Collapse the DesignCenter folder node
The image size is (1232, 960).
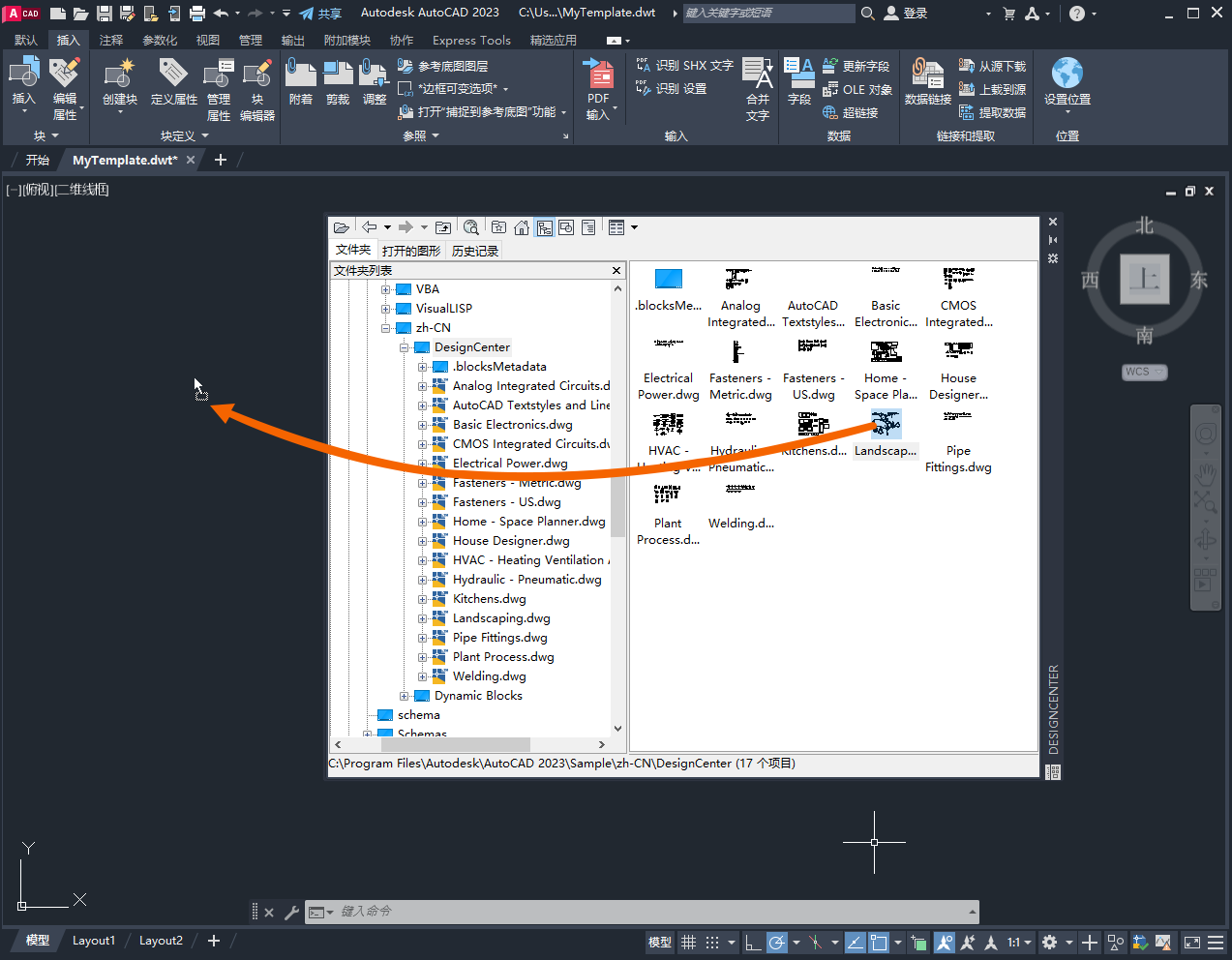pos(404,347)
